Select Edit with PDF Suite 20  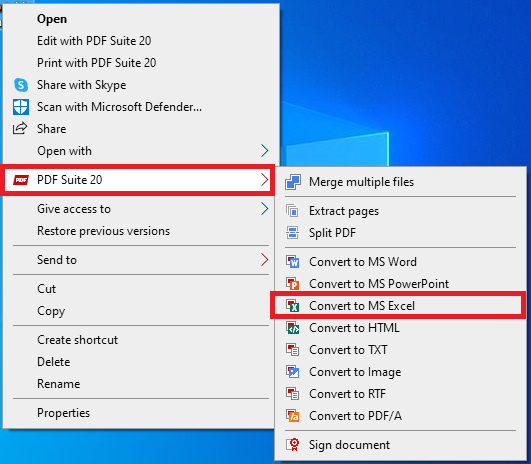94,41
